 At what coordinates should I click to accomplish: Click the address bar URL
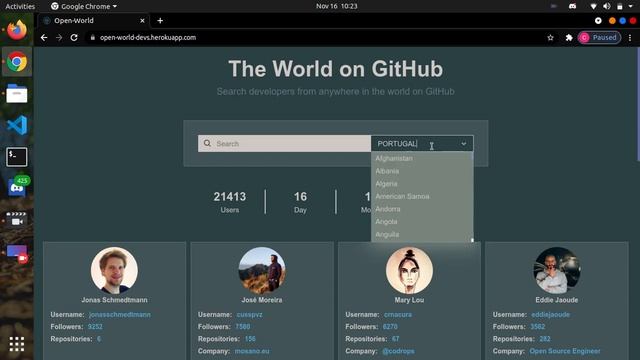[x=148, y=38]
